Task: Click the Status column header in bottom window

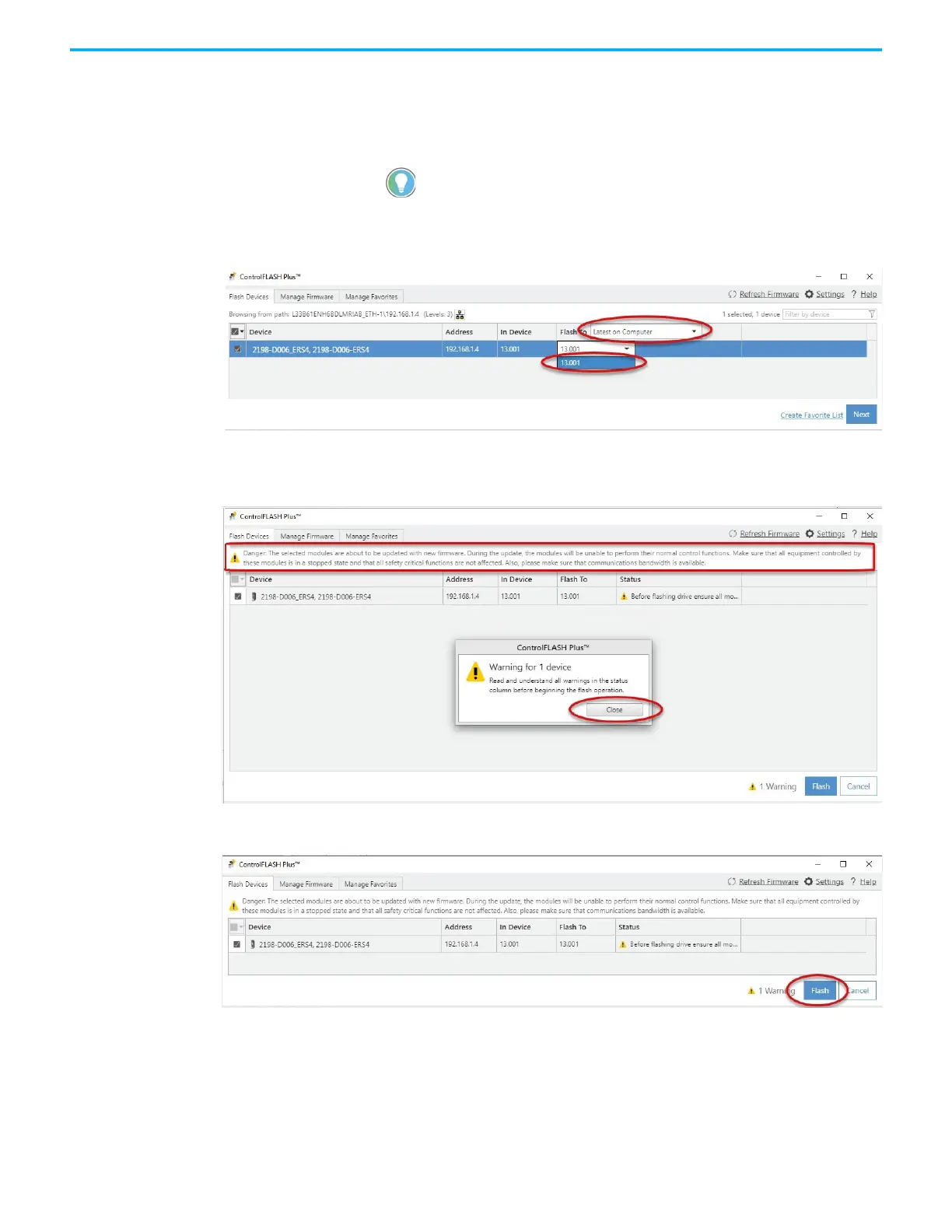Action: pos(678,927)
